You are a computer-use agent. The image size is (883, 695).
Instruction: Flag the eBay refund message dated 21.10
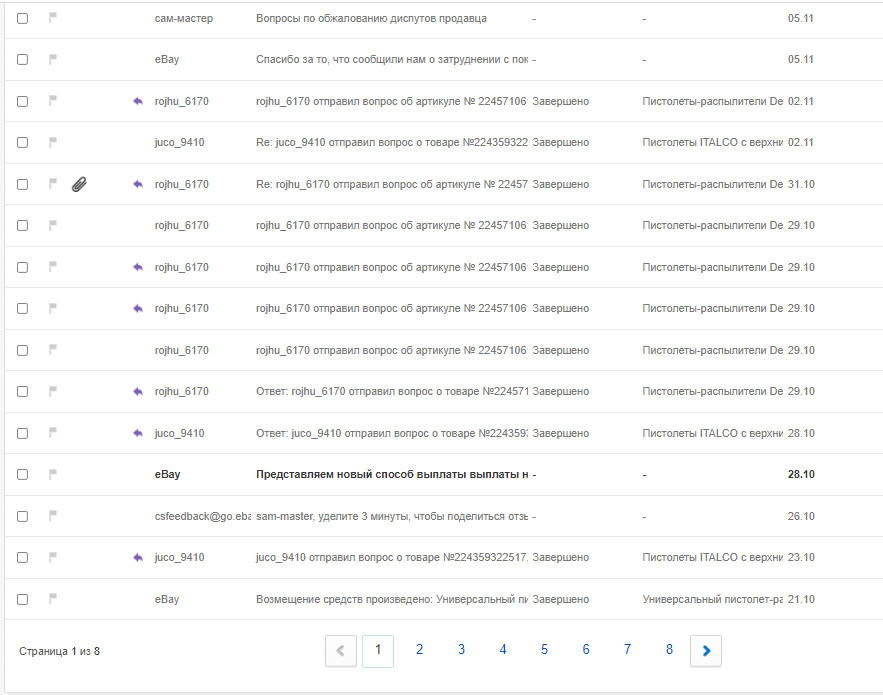(x=52, y=599)
